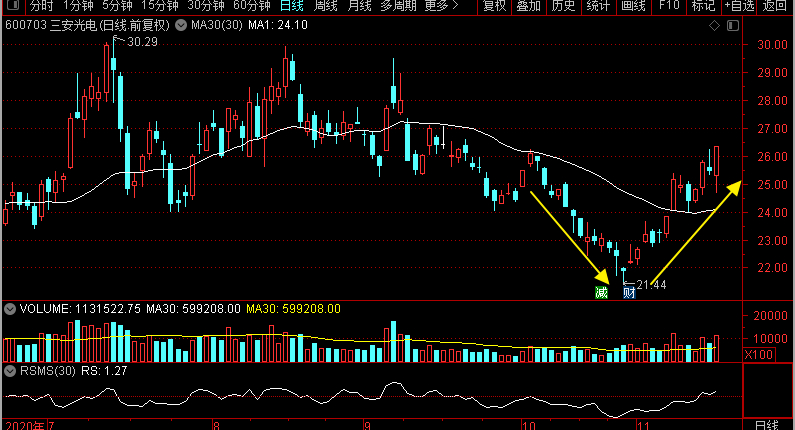The image size is (795, 430).
Task: Click the 复权 price adjustment button
Action: 494,6
